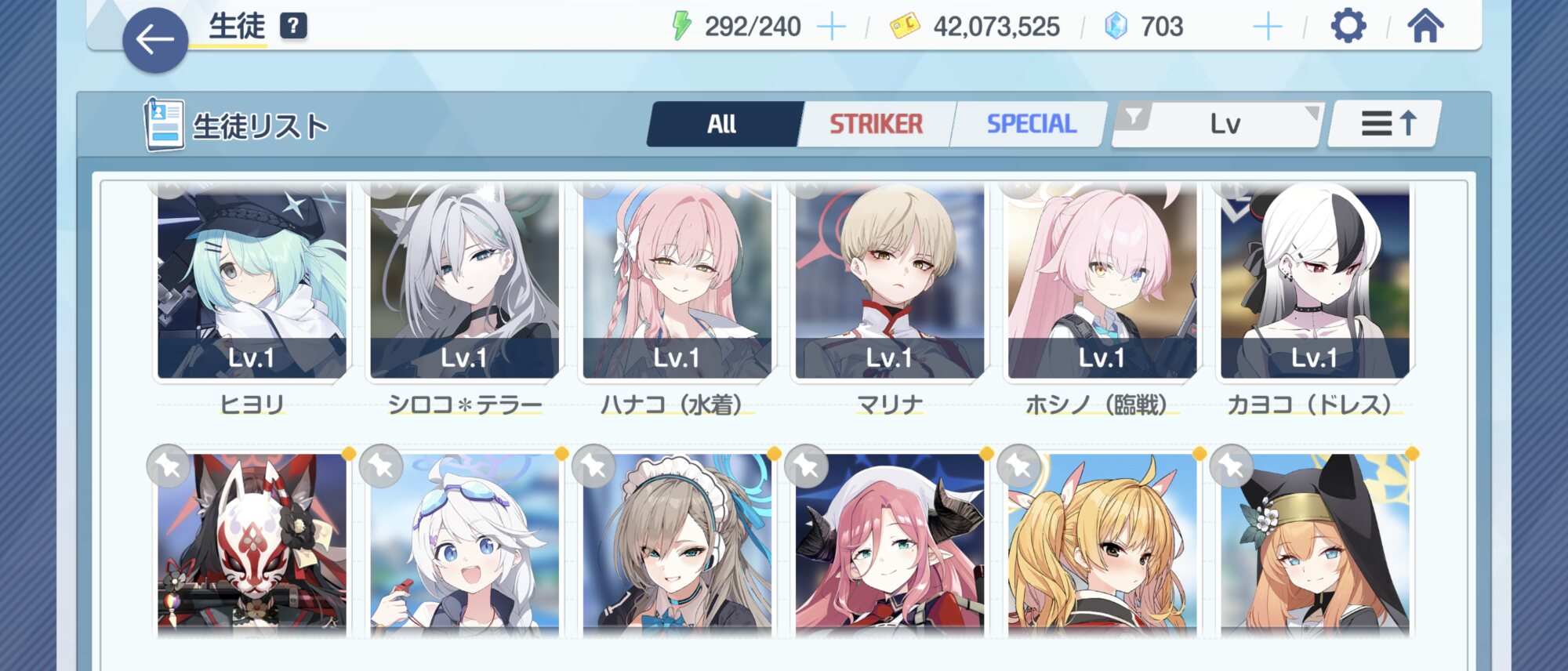Add gems with the plus next to 703
Image resolution: width=1568 pixels, height=671 pixels.
[x=1267, y=27]
